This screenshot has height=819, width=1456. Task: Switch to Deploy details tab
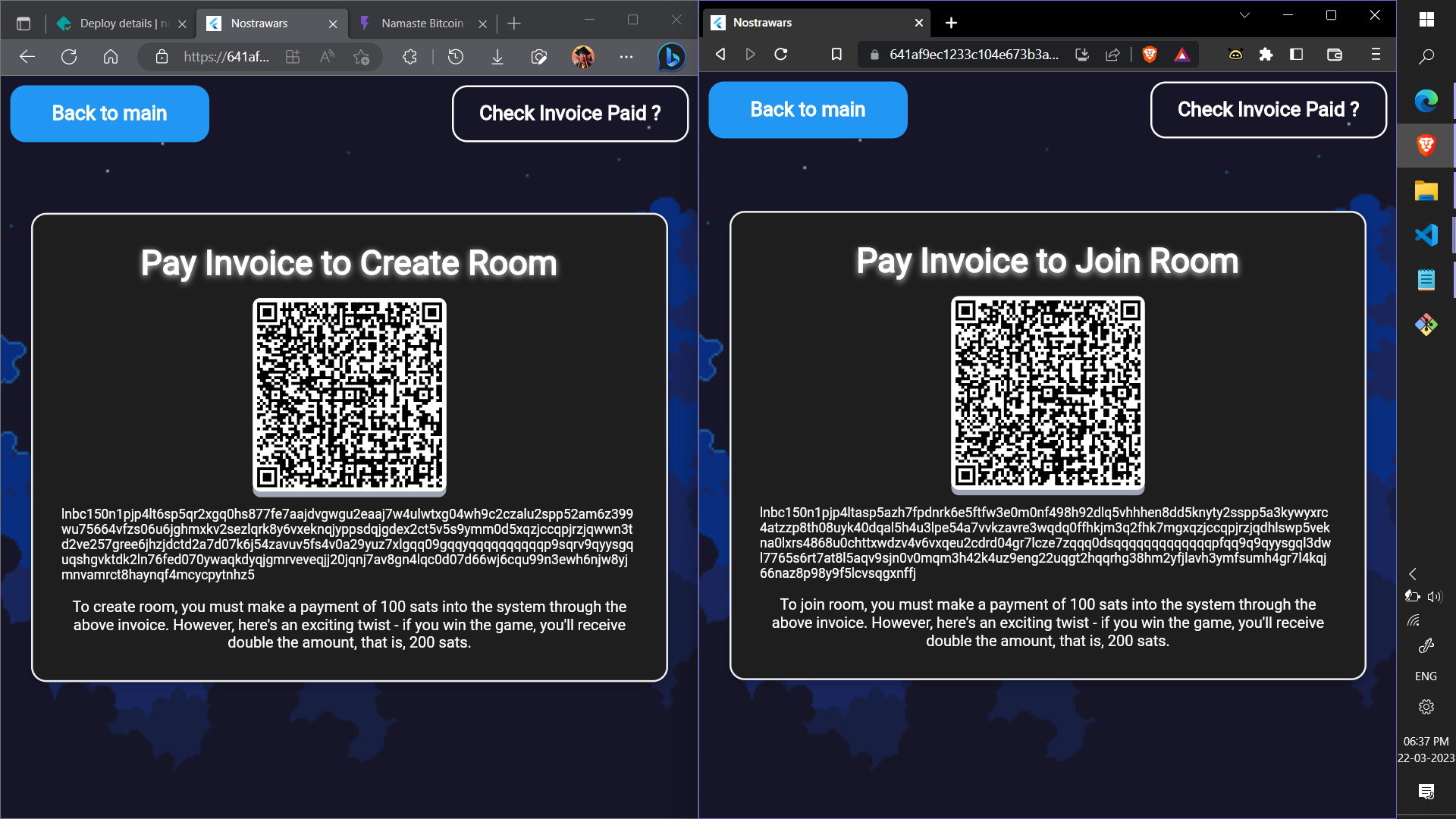point(116,24)
